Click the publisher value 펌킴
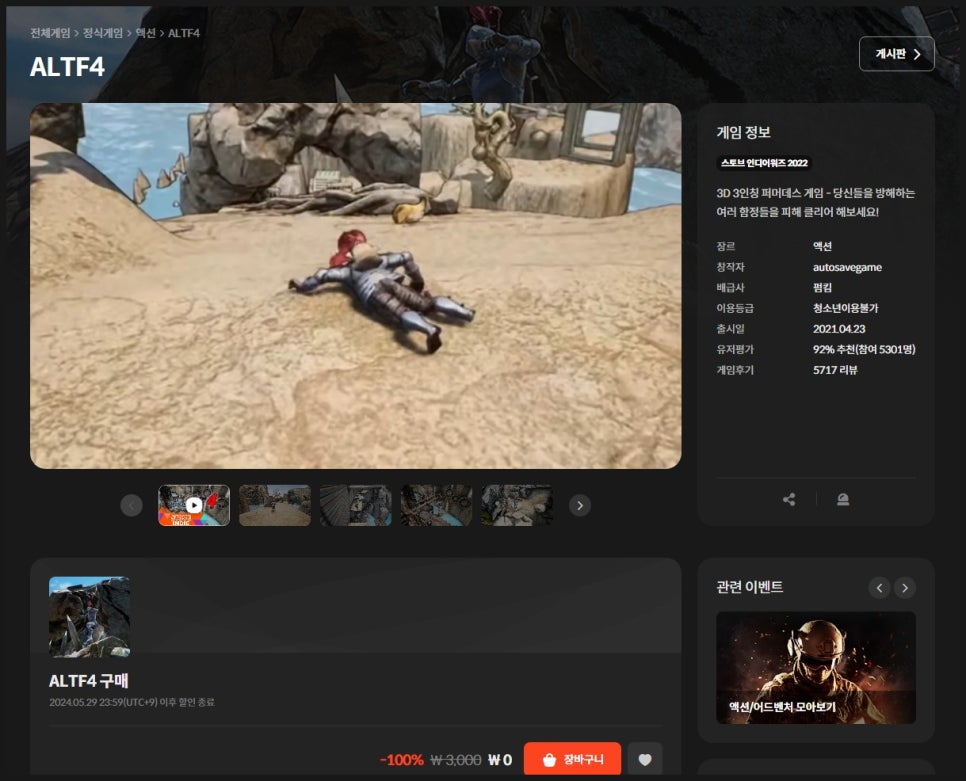Screen dimensions: 966x781 click(822, 288)
